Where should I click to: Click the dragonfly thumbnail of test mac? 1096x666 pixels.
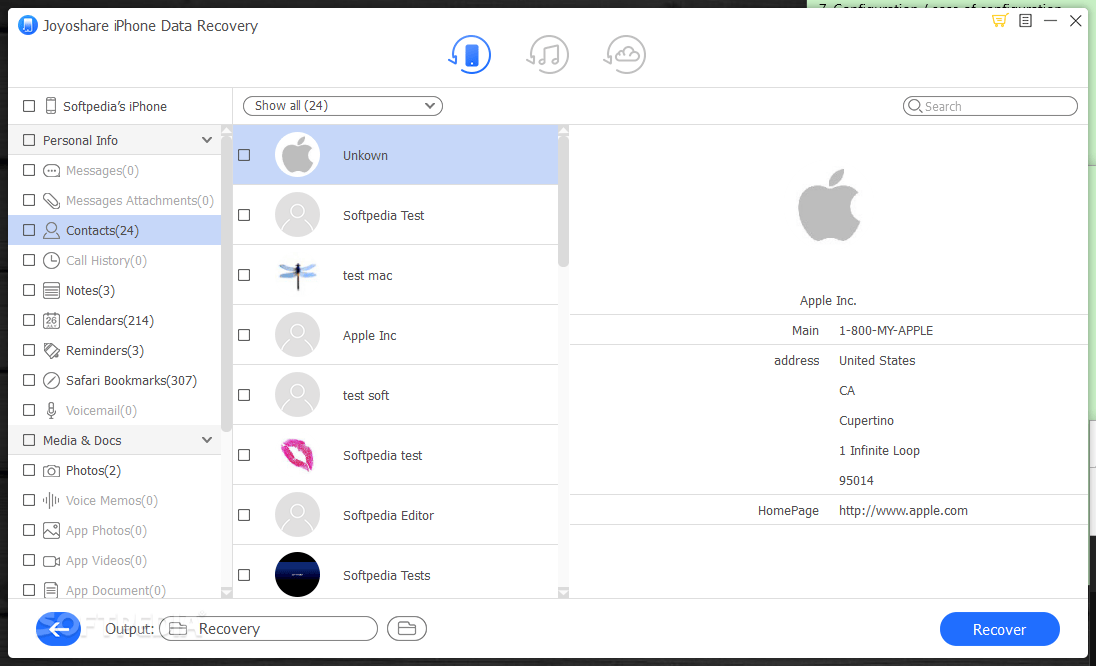coord(297,275)
